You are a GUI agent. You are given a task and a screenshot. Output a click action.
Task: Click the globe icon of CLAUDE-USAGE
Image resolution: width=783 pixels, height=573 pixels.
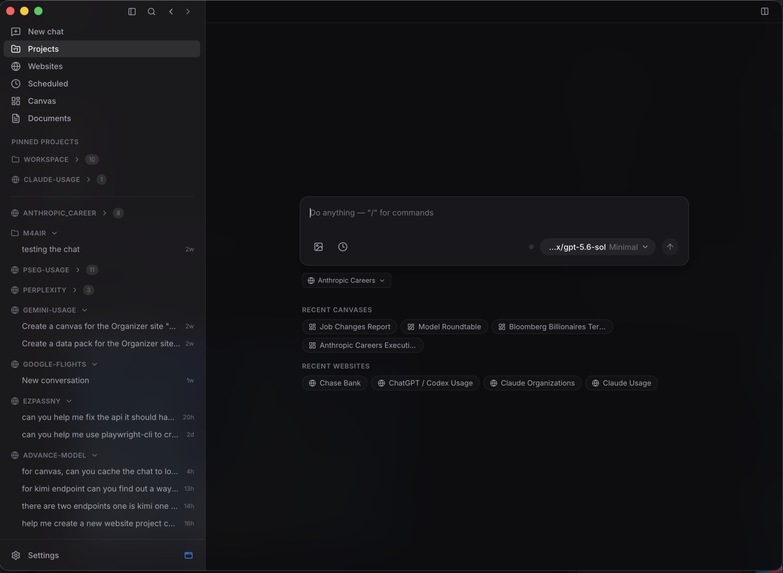15,179
